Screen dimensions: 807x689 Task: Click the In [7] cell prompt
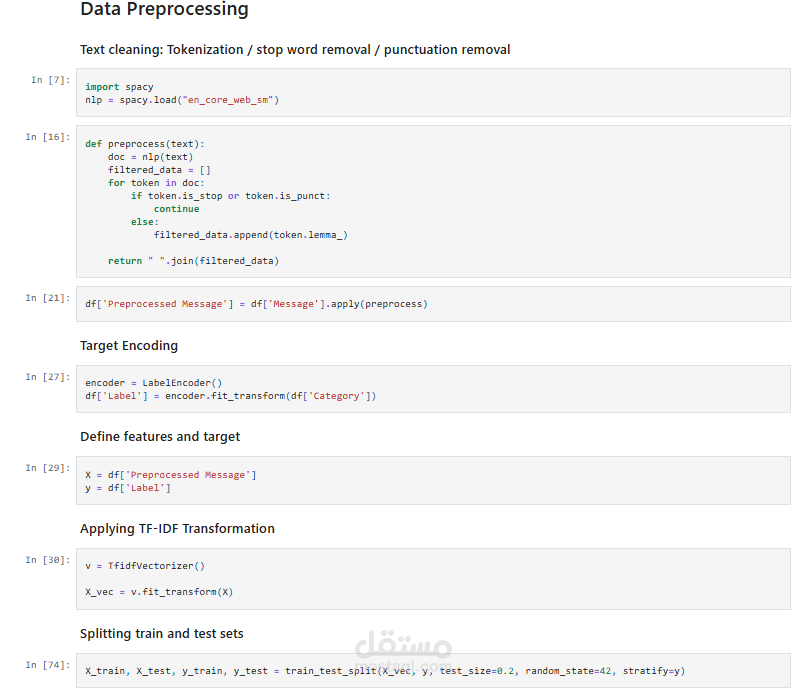click(50, 80)
